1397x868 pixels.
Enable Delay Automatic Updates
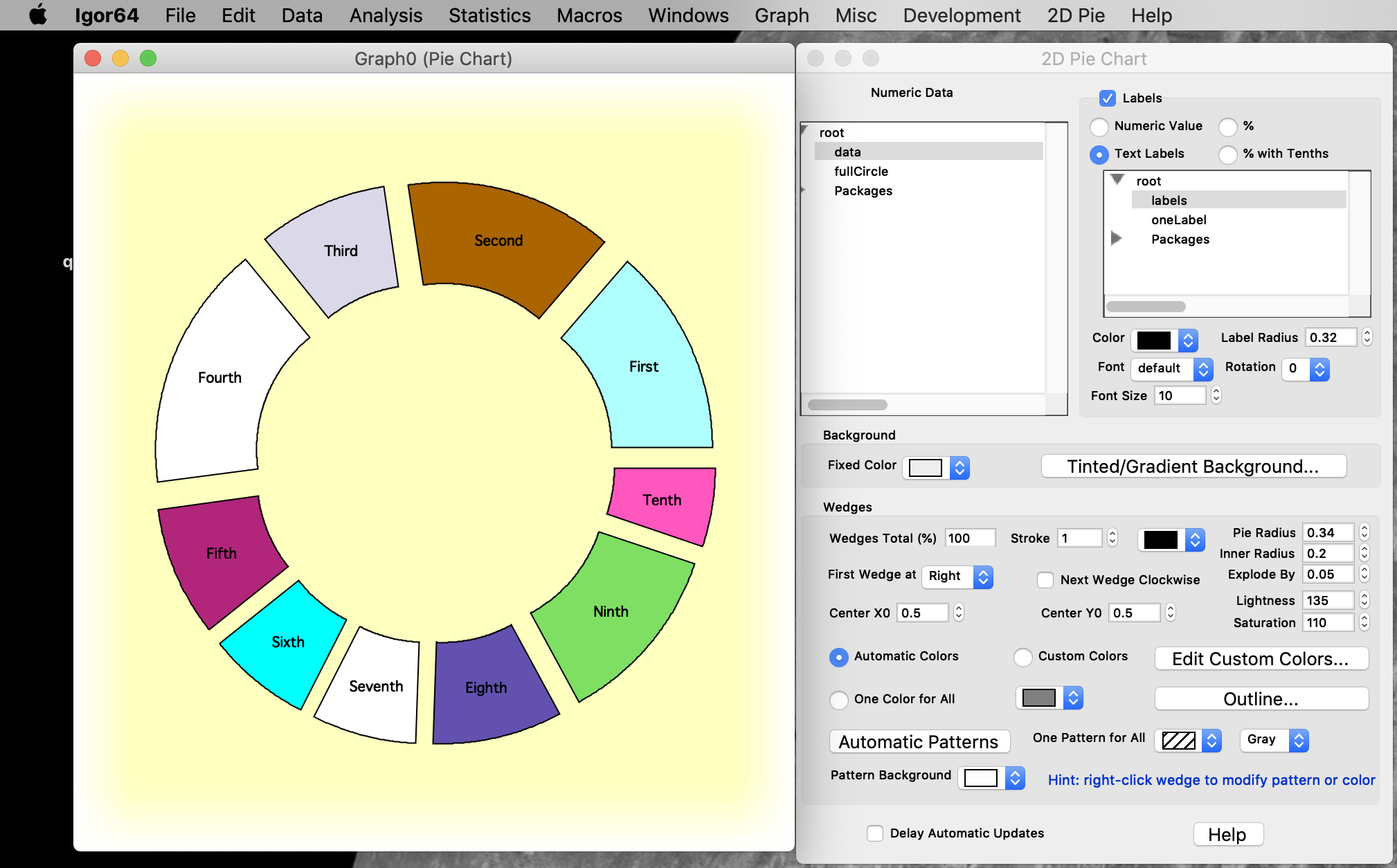click(875, 833)
